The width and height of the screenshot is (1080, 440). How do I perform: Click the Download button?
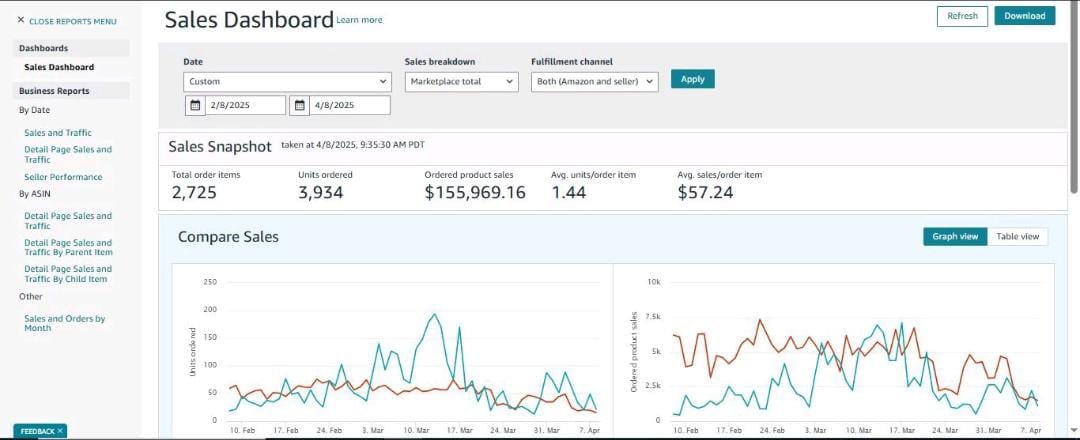[1024, 16]
